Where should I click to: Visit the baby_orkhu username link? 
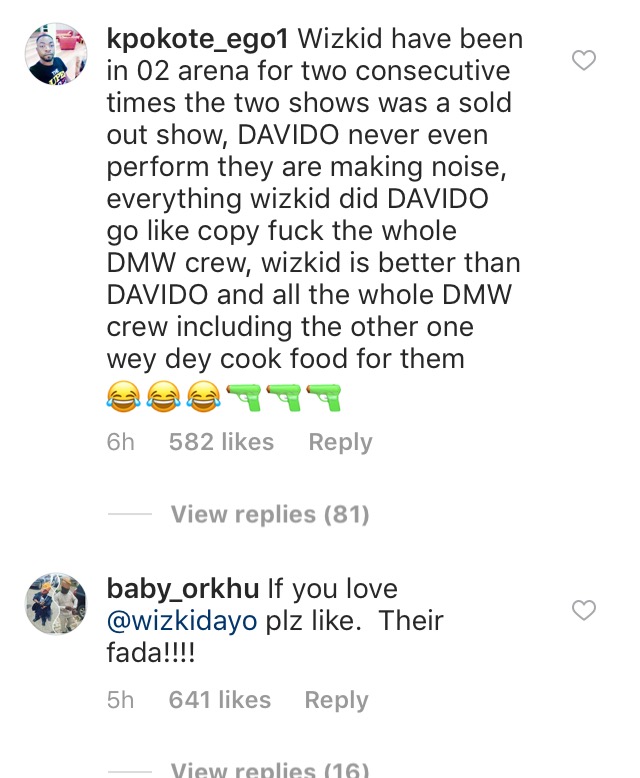coord(183,588)
